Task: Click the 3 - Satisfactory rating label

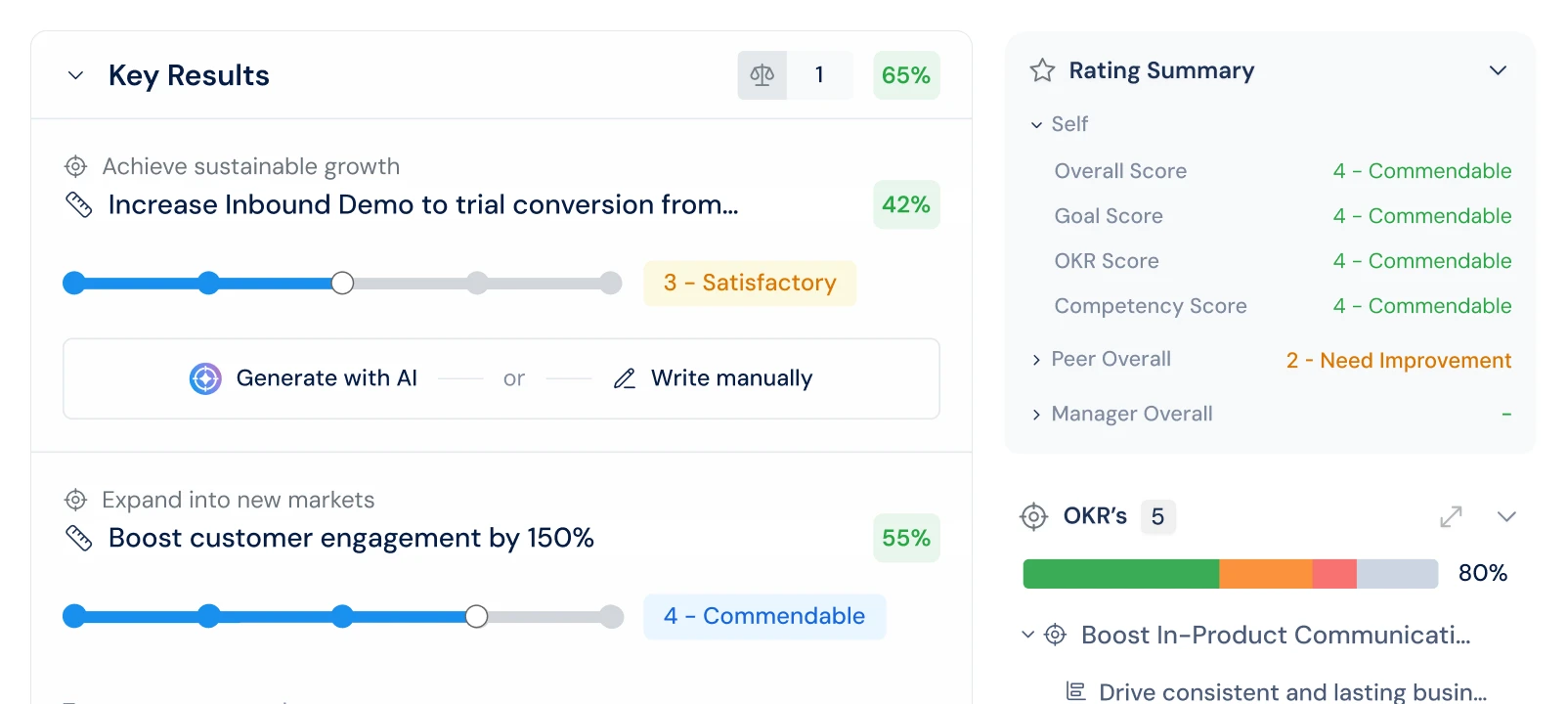Action: 750,284
